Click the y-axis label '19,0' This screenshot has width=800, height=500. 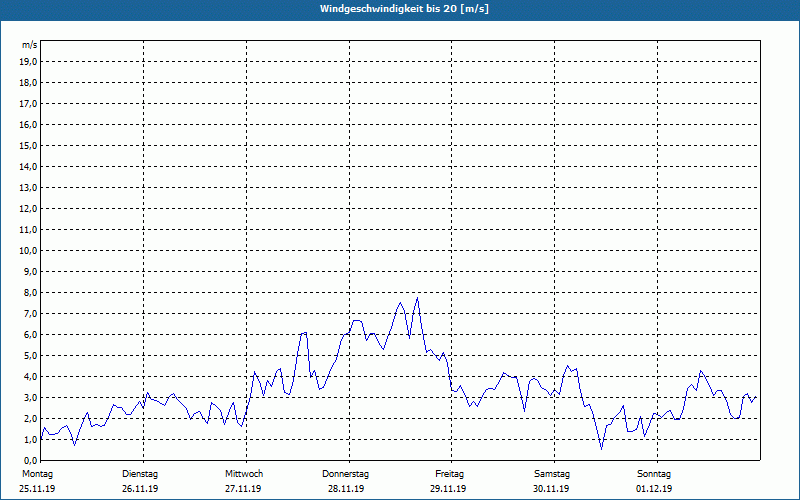(x=28, y=62)
